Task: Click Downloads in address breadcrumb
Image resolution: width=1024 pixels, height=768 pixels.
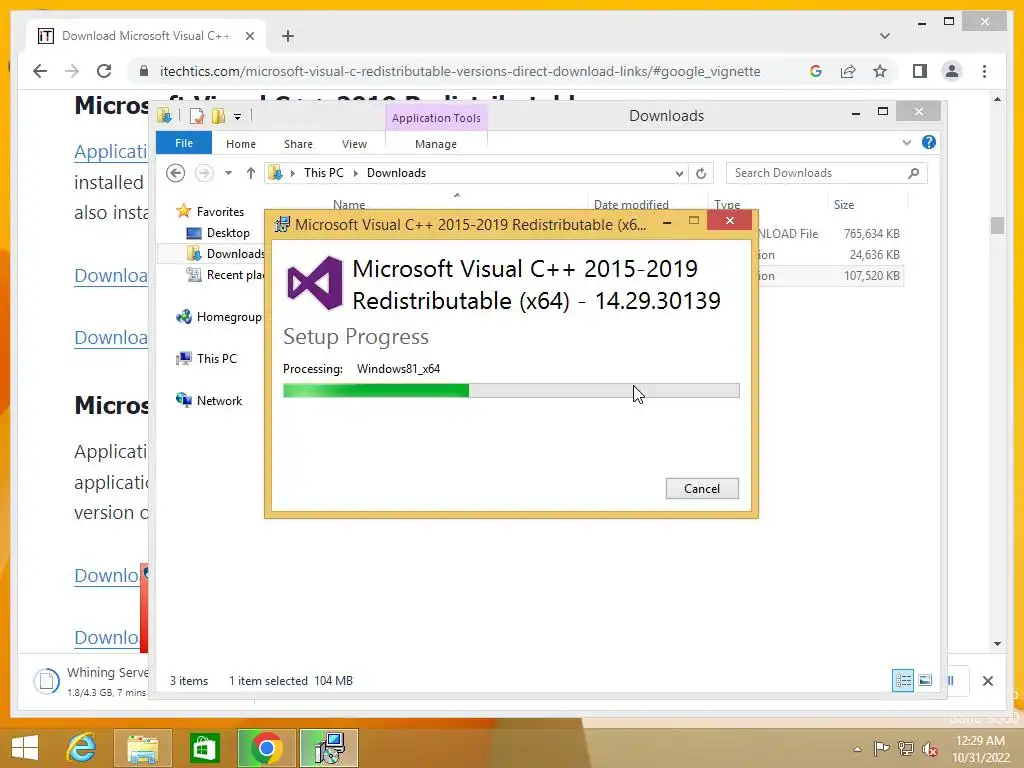Action: click(x=396, y=173)
